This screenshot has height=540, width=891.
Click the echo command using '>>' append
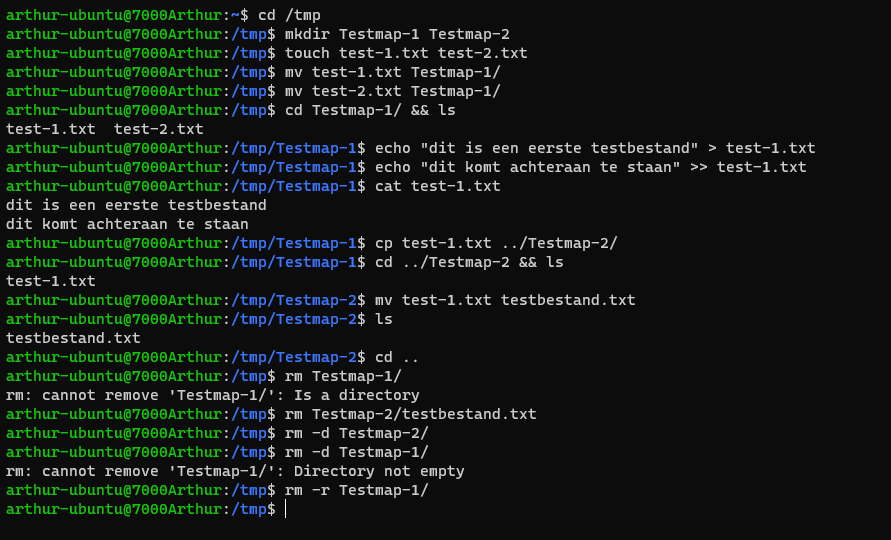pos(590,168)
